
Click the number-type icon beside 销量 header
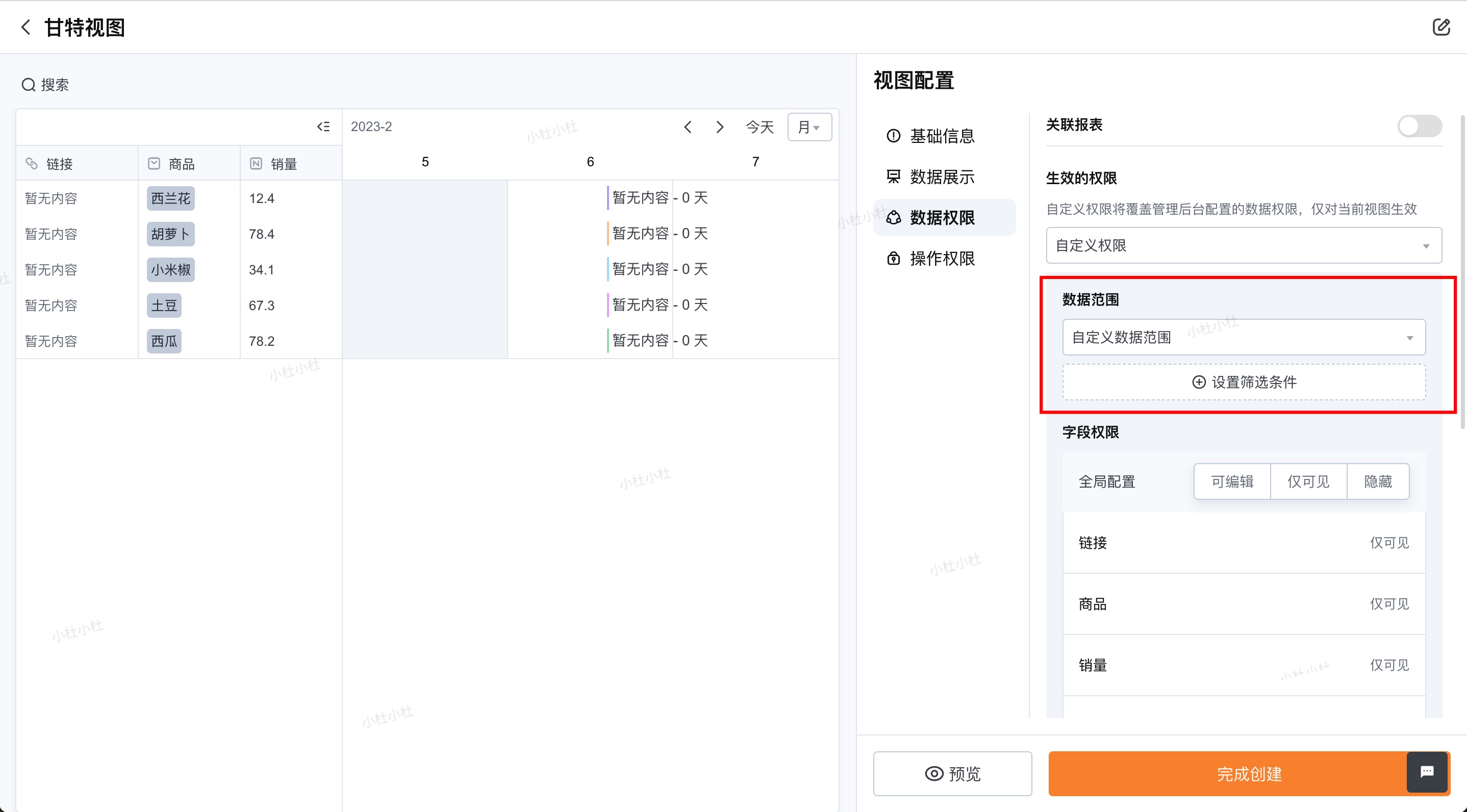click(256, 163)
